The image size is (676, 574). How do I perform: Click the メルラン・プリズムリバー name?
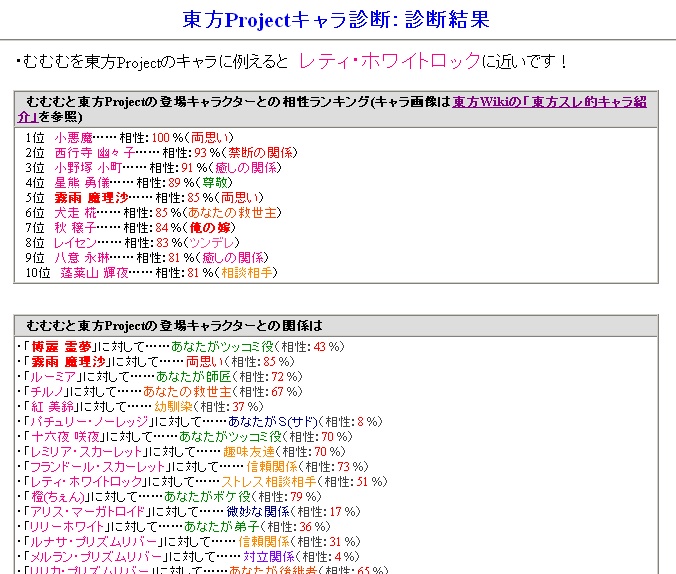(x=96, y=557)
